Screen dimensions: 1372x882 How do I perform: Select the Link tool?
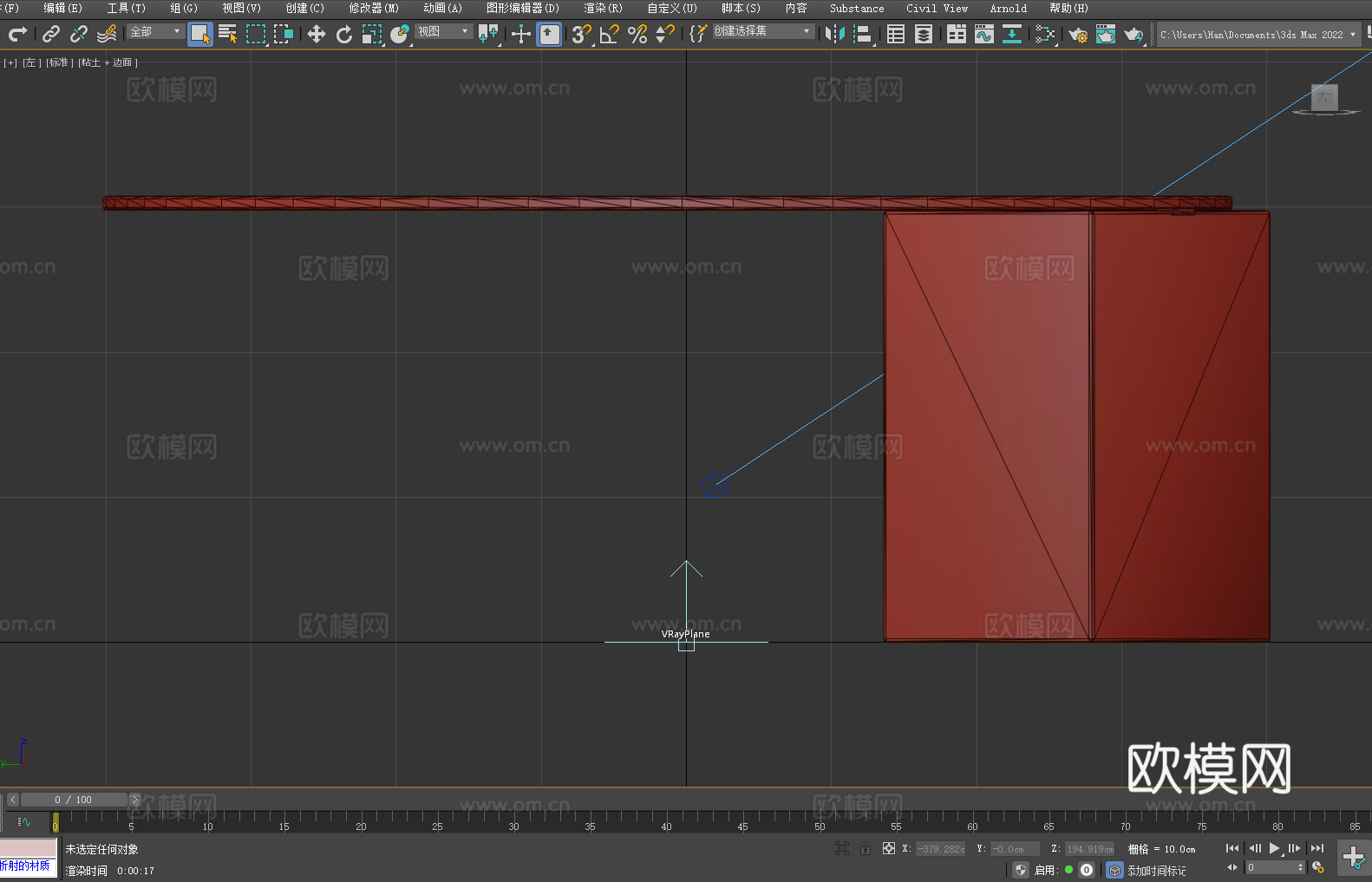[51, 34]
